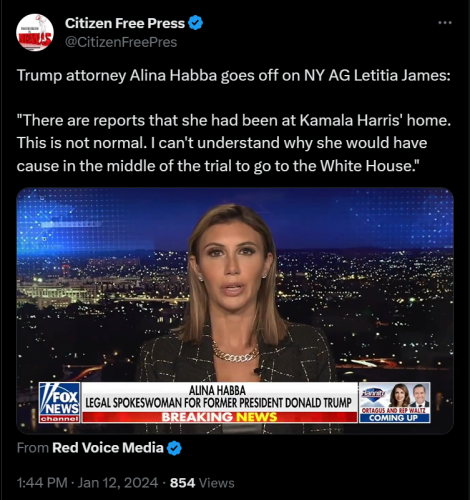Click the blue verified badge beside Citizen Free Press
The image size is (470, 500).
pyautogui.click(x=195, y=23)
